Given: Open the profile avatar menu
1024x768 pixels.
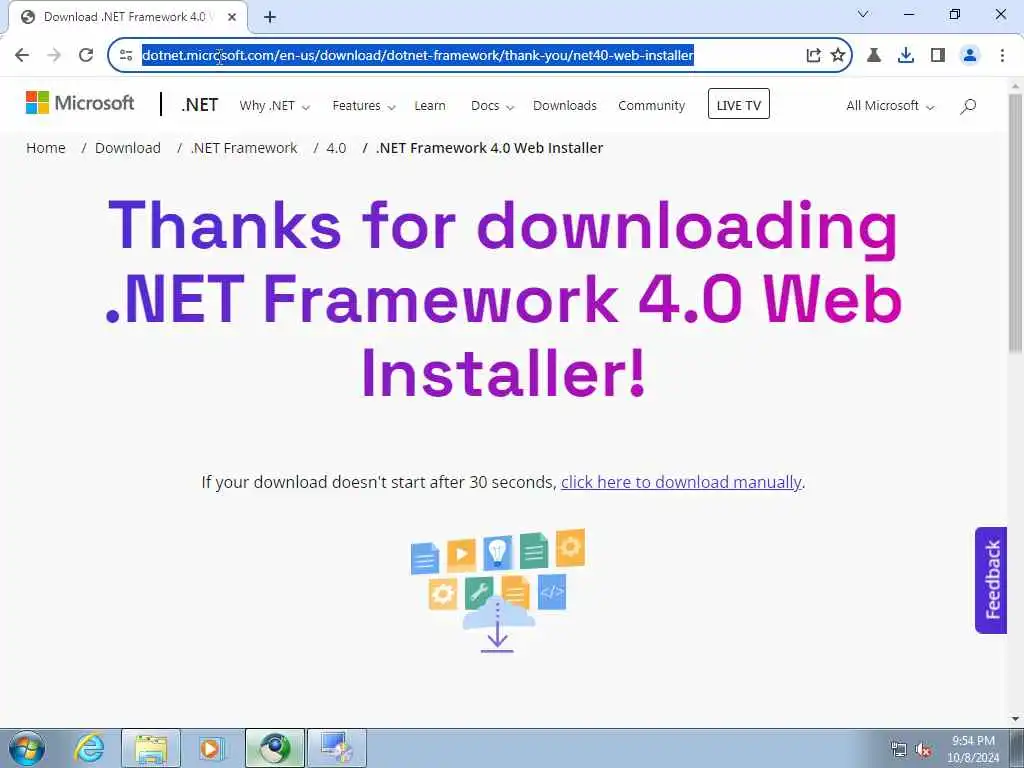Looking at the screenshot, I should tap(970, 55).
